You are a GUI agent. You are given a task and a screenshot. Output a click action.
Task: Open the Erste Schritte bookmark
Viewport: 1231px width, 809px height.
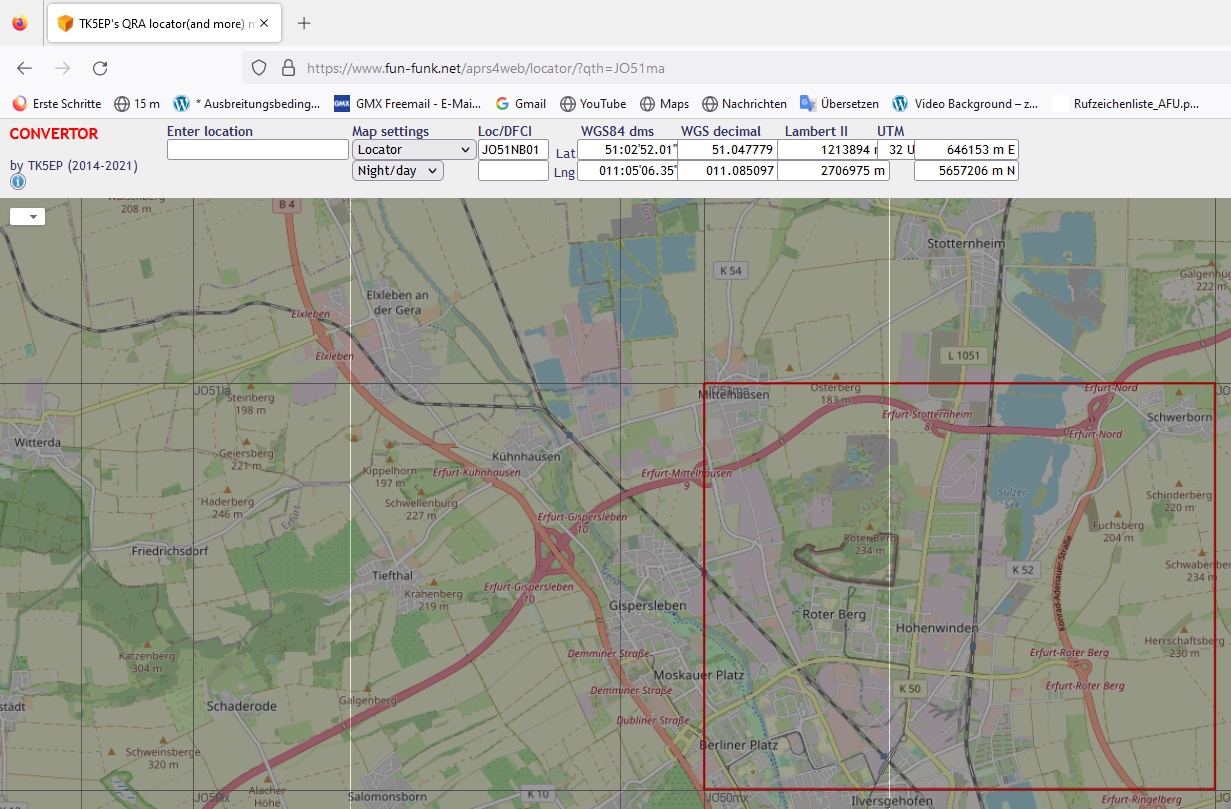[x=57, y=103]
